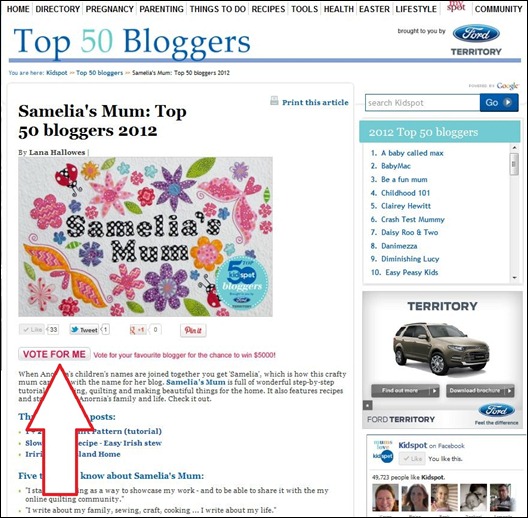Viewport: 528px width, 518px height.
Task: Toggle the Like button under blog image
Action: (x=32, y=329)
